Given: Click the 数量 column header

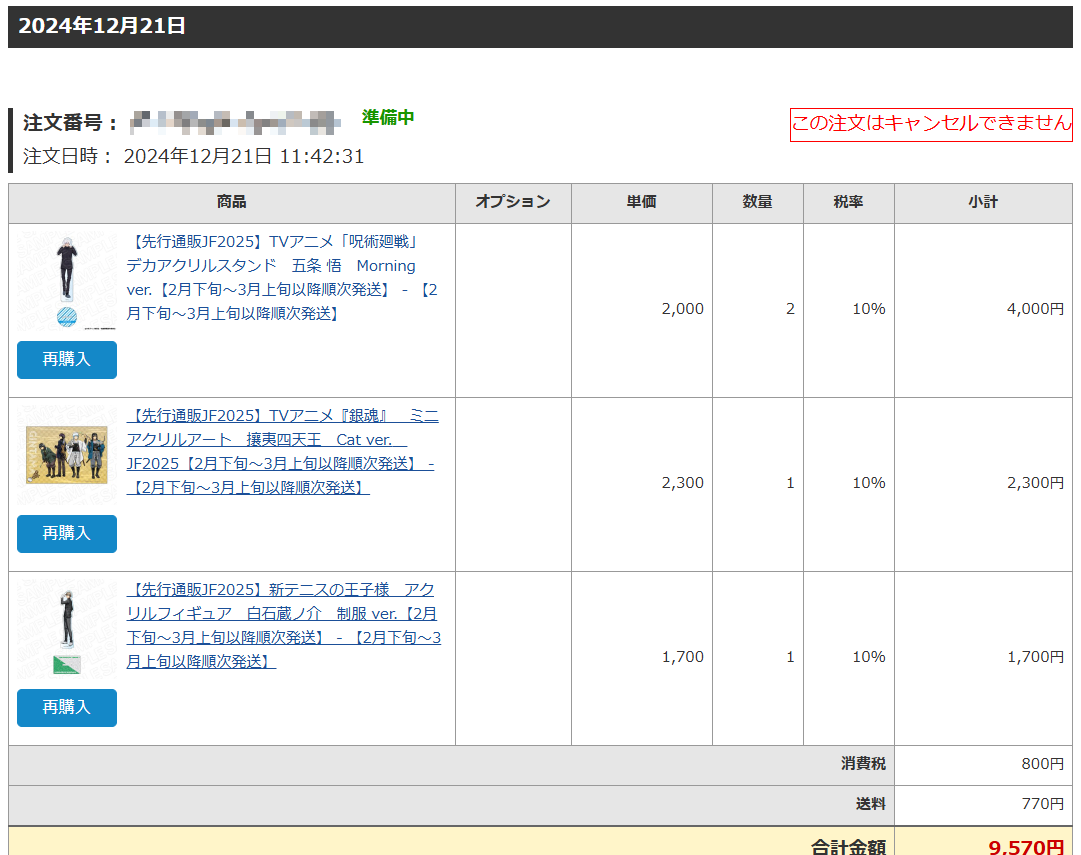Looking at the screenshot, I should (x=758, y=202).
